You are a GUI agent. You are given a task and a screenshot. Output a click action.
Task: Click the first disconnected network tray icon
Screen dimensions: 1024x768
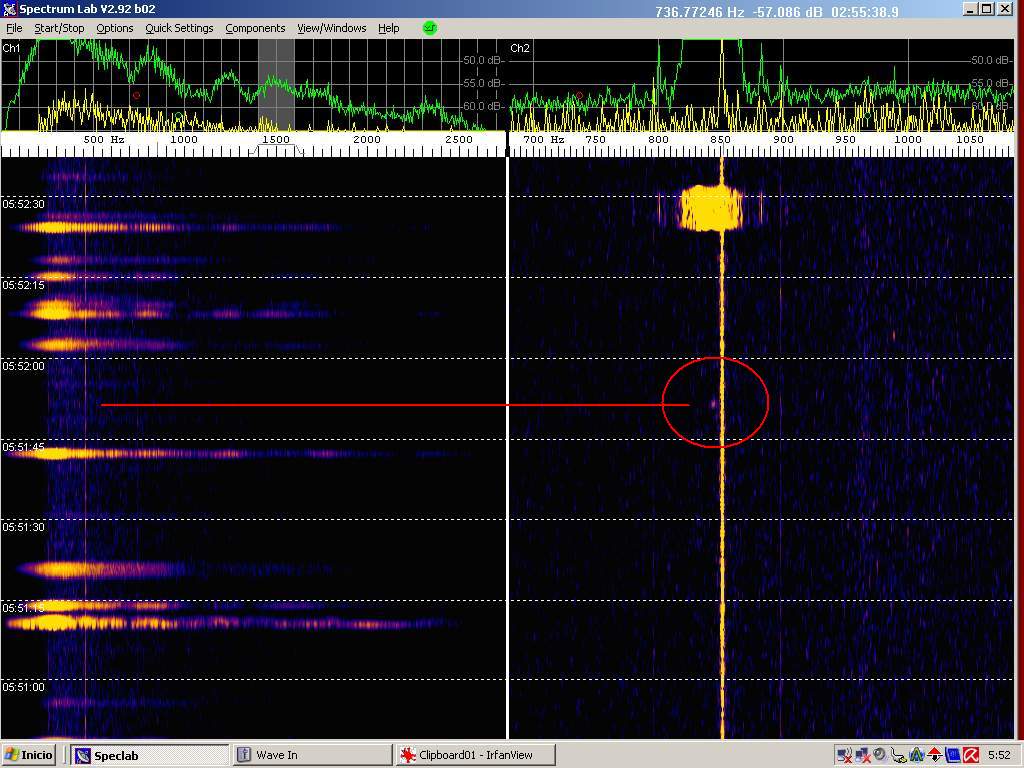(843, 755)
